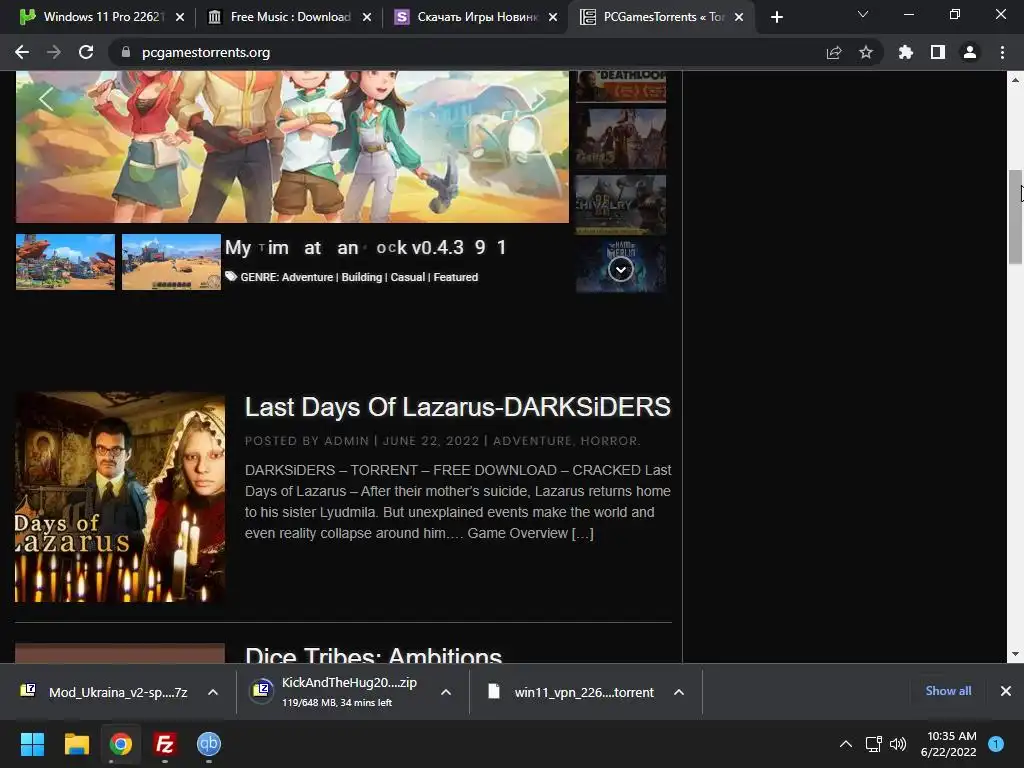Reload the pcgamestorrents page
Image resolution: width=1024 pixels, height=768 pixels.
pos(86,52)
